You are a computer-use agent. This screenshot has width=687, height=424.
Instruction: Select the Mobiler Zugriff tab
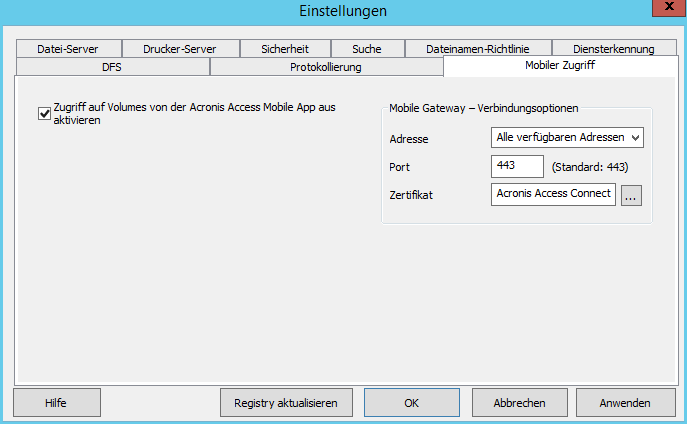[x=560, y=66]
